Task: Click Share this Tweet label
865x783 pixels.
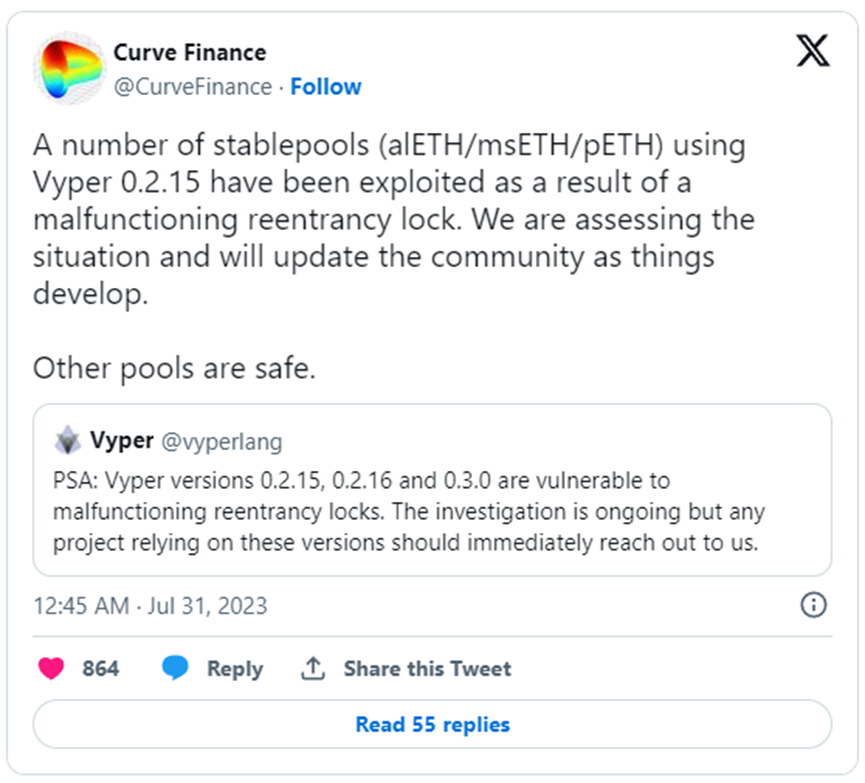Action: tap(428, 668)
